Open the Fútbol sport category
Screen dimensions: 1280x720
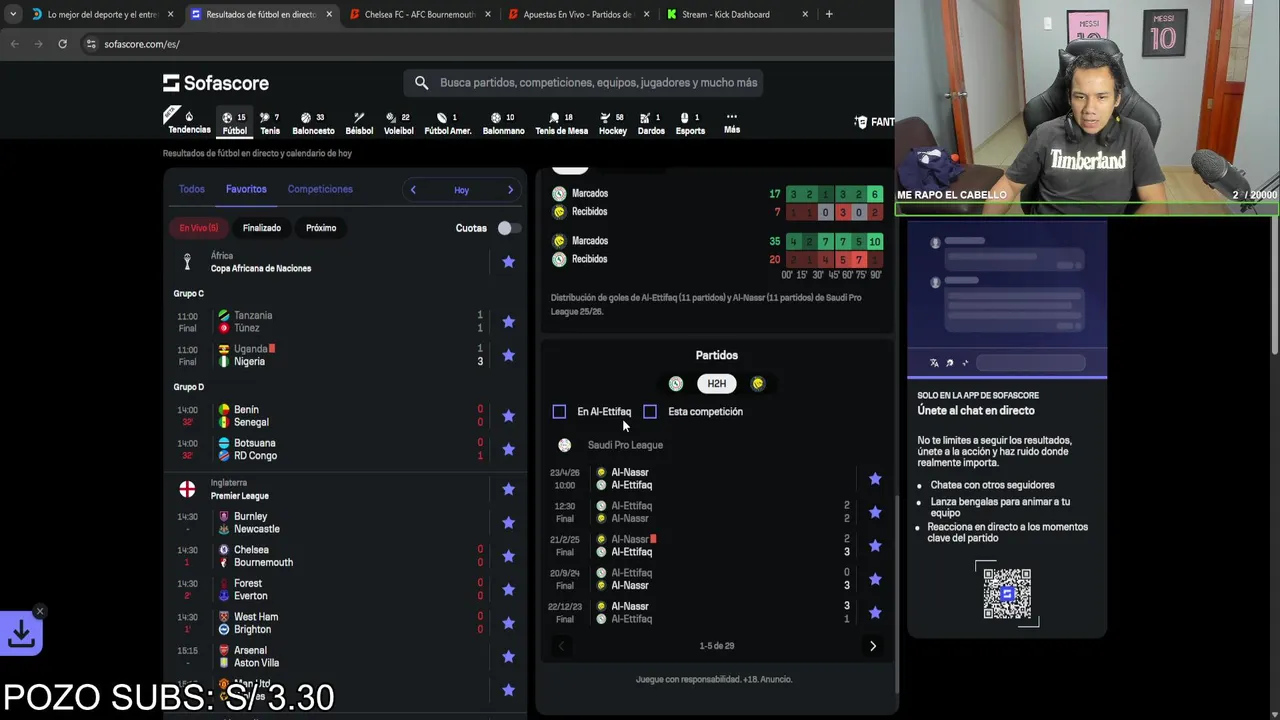(234, 123)
